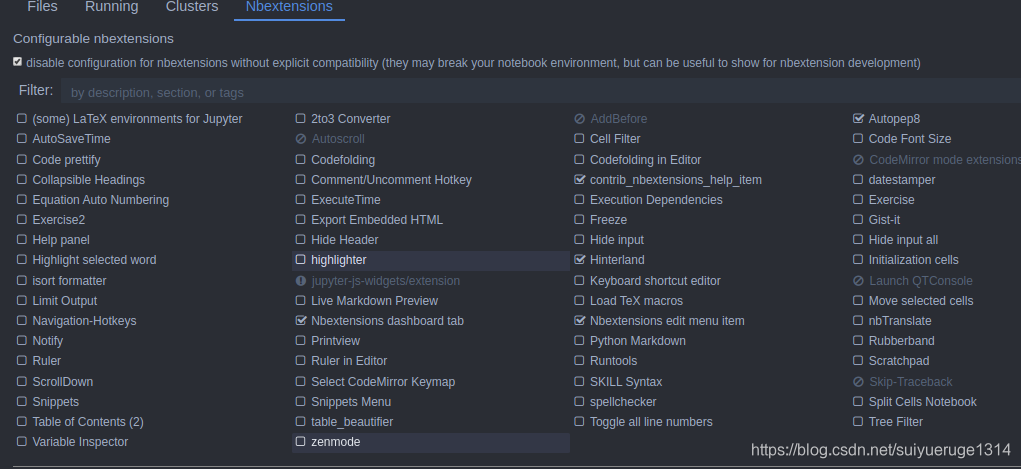
Task: Switch to the Files tab
Action: pos(42,7)
